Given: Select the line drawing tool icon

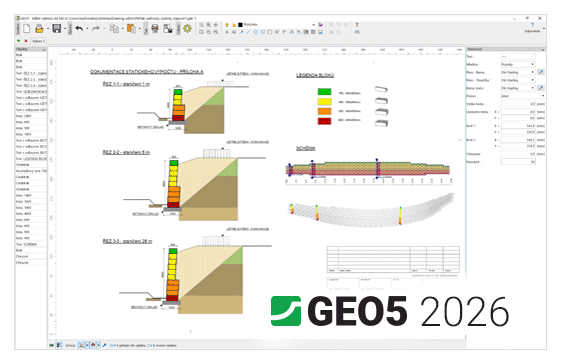Looking at the screenshot, I should point(248,32).
